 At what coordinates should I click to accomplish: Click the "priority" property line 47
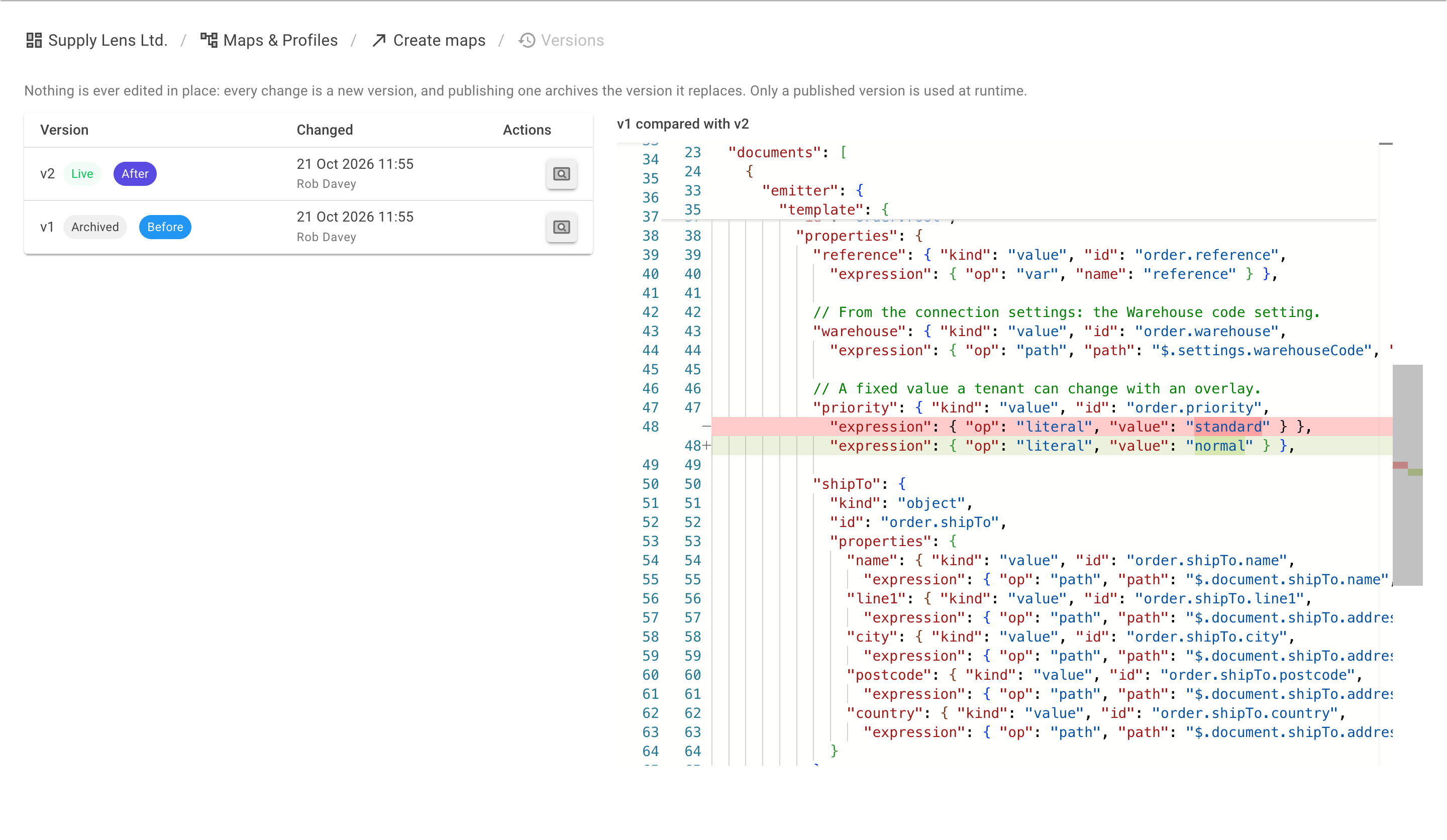1041,407
